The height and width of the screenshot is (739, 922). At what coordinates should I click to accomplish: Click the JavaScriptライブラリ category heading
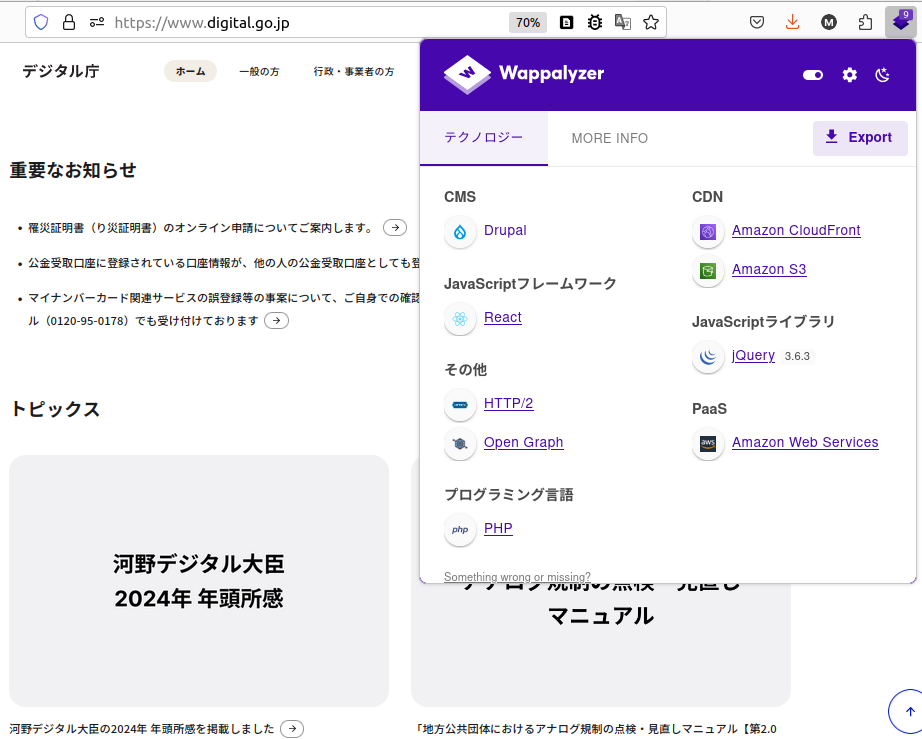point(763,322)
